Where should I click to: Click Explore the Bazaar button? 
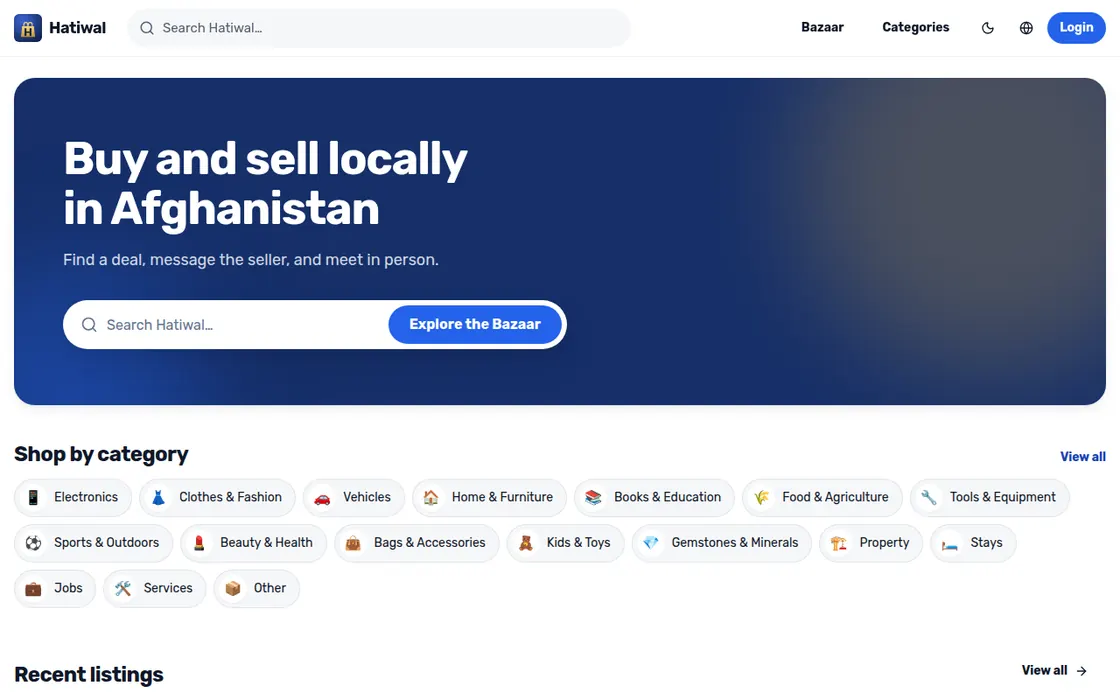click(x=475, y=324)
